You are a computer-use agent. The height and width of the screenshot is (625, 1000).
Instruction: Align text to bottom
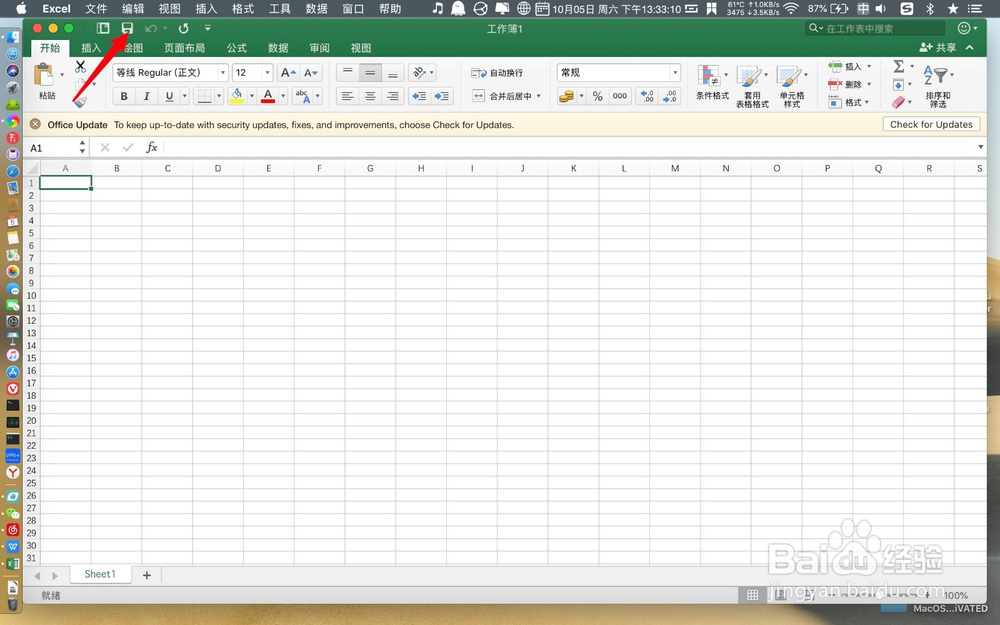[393, 73]
